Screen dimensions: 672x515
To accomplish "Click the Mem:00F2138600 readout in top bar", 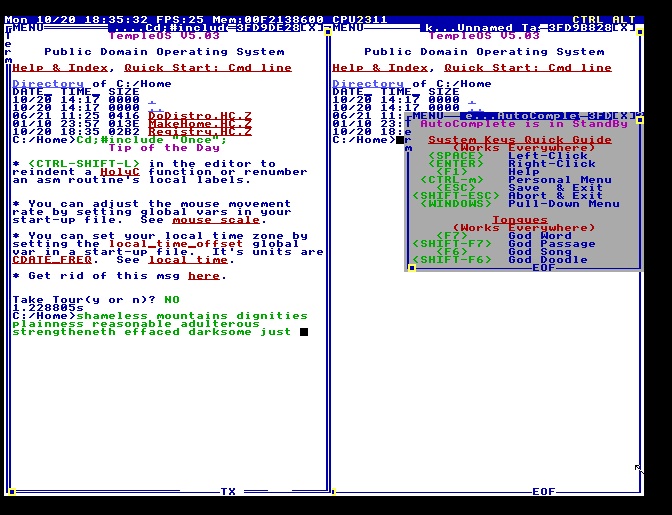I will [268, 20].
